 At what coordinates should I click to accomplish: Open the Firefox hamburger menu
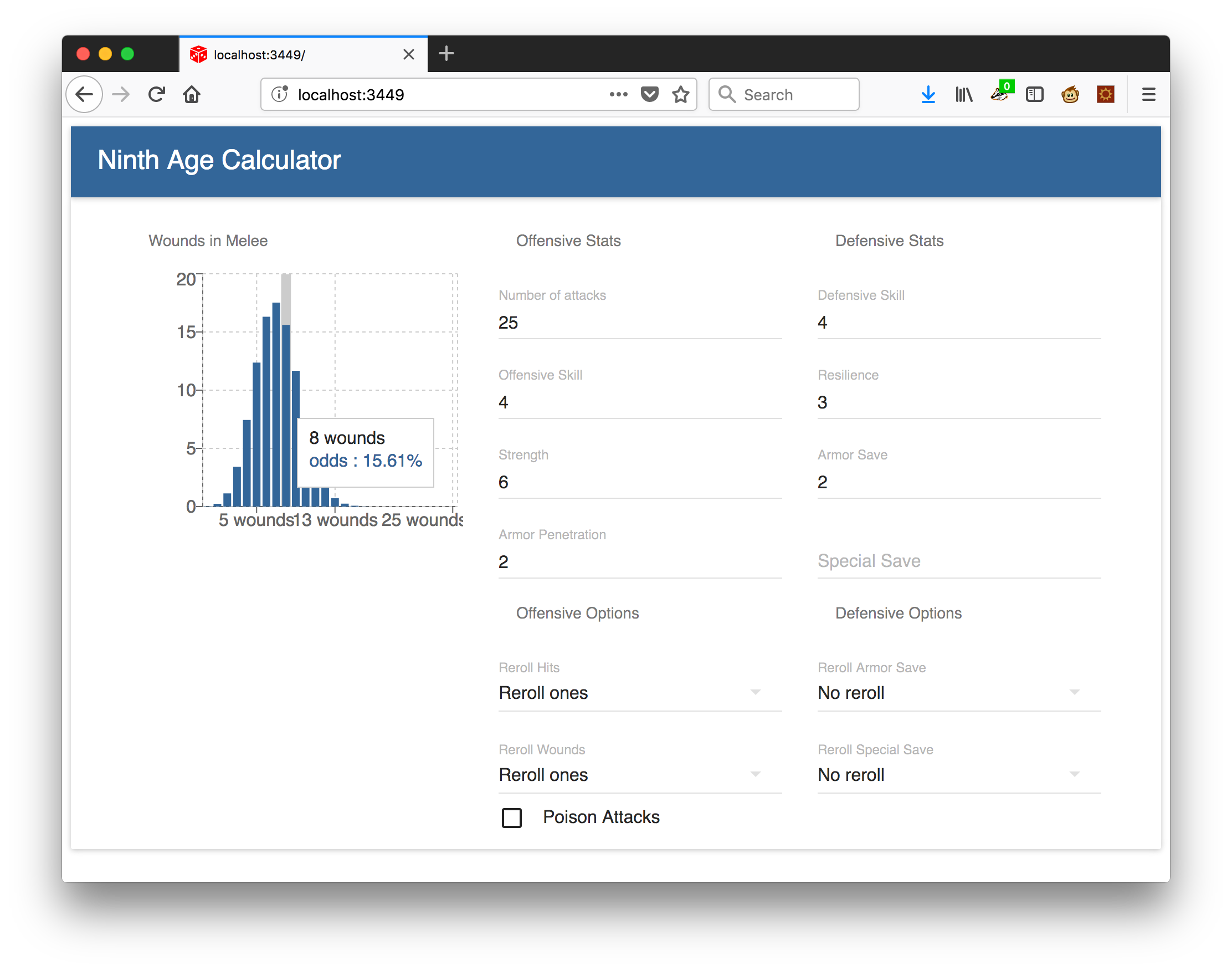[x=1148, y=94]
